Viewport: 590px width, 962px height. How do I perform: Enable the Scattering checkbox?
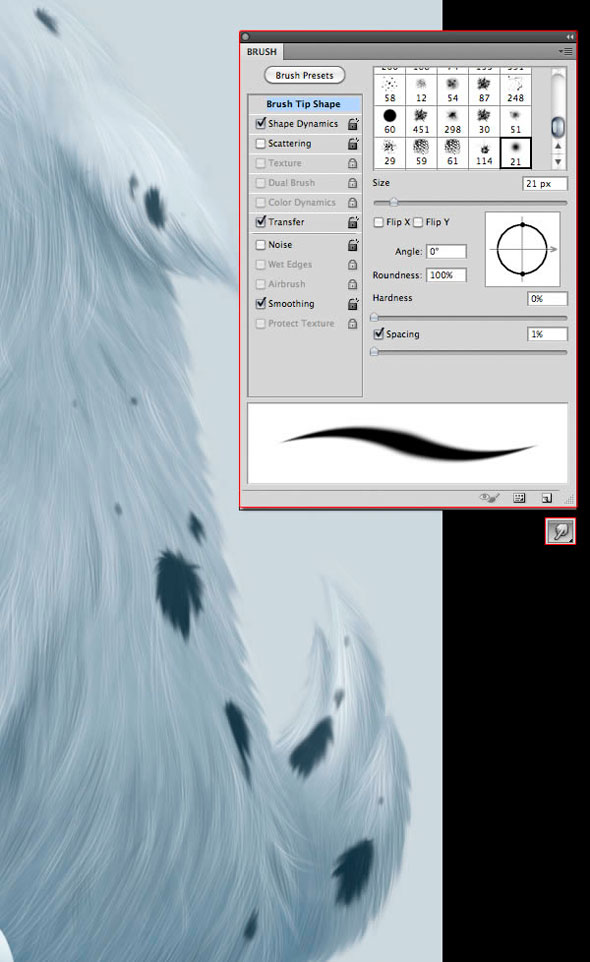(261, 144)
